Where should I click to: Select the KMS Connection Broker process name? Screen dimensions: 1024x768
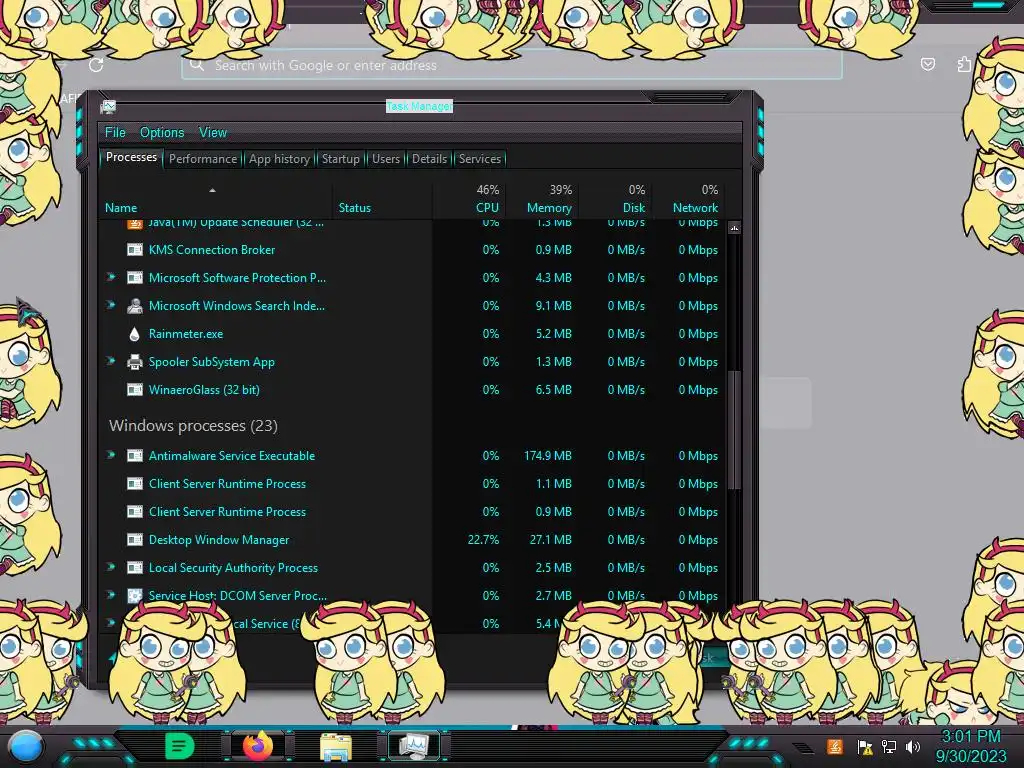(x=212, y=249)
